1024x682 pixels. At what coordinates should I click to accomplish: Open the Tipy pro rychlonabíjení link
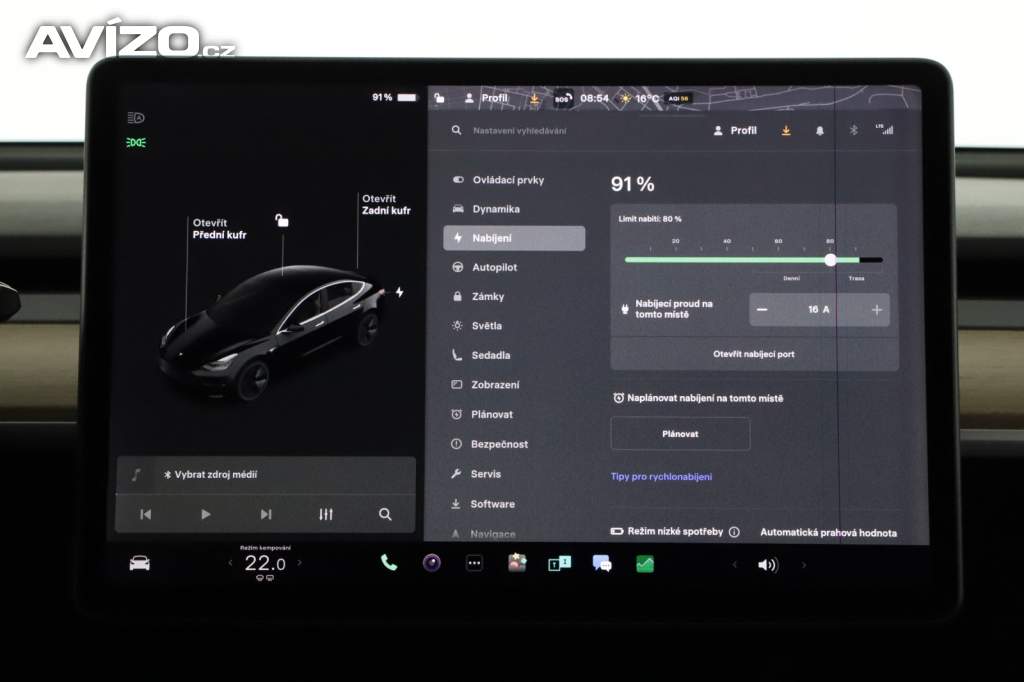(661, 477)
